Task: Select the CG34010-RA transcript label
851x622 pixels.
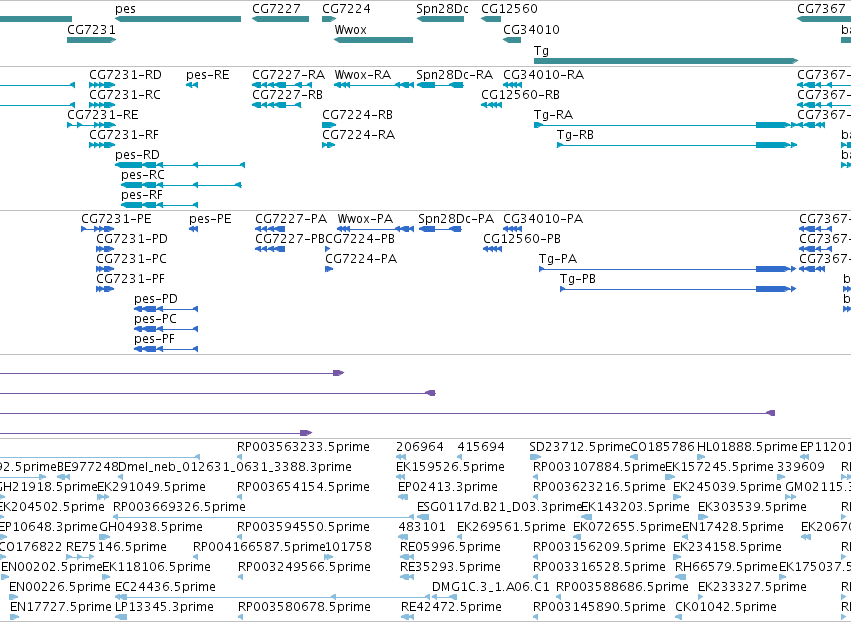Action: pos(544,74)
